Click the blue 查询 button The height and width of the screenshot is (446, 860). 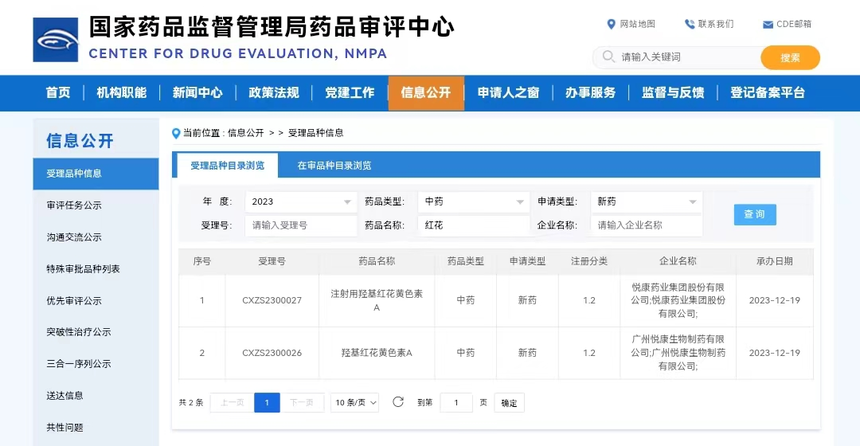(754, 214)
